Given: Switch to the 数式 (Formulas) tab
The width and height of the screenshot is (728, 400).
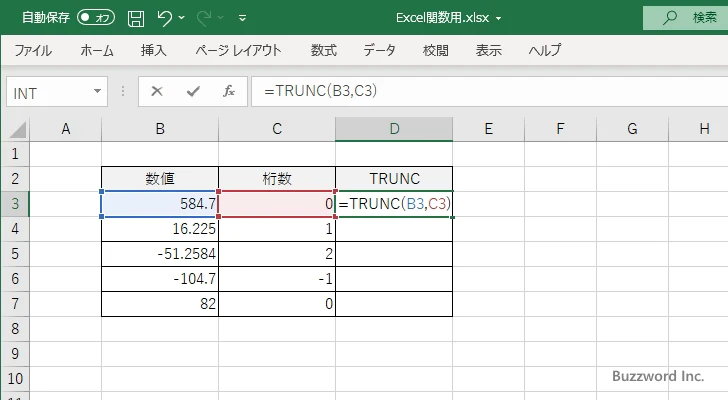Looking at the screenshot, I should pos(324,50).
